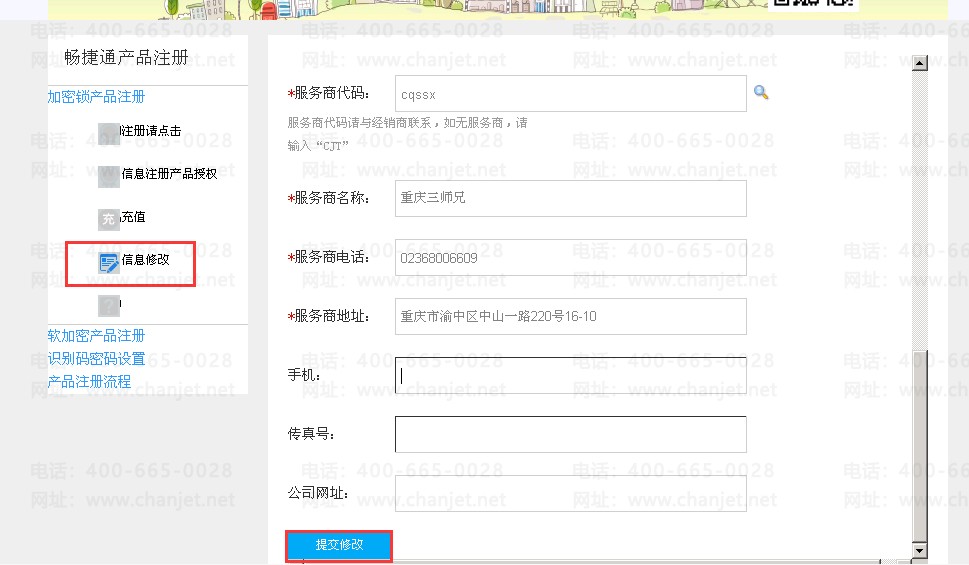Click the 公司网址 input field

(570, 493)
